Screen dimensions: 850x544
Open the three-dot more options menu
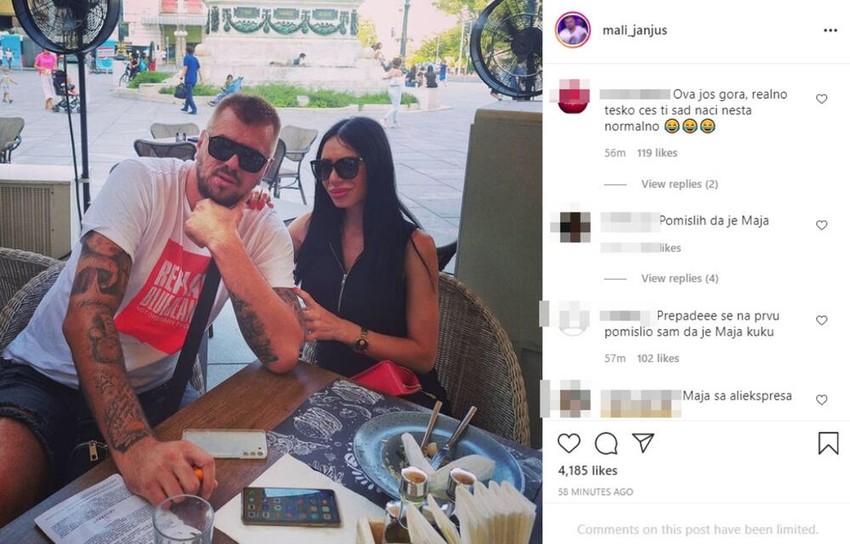(830, 30)
